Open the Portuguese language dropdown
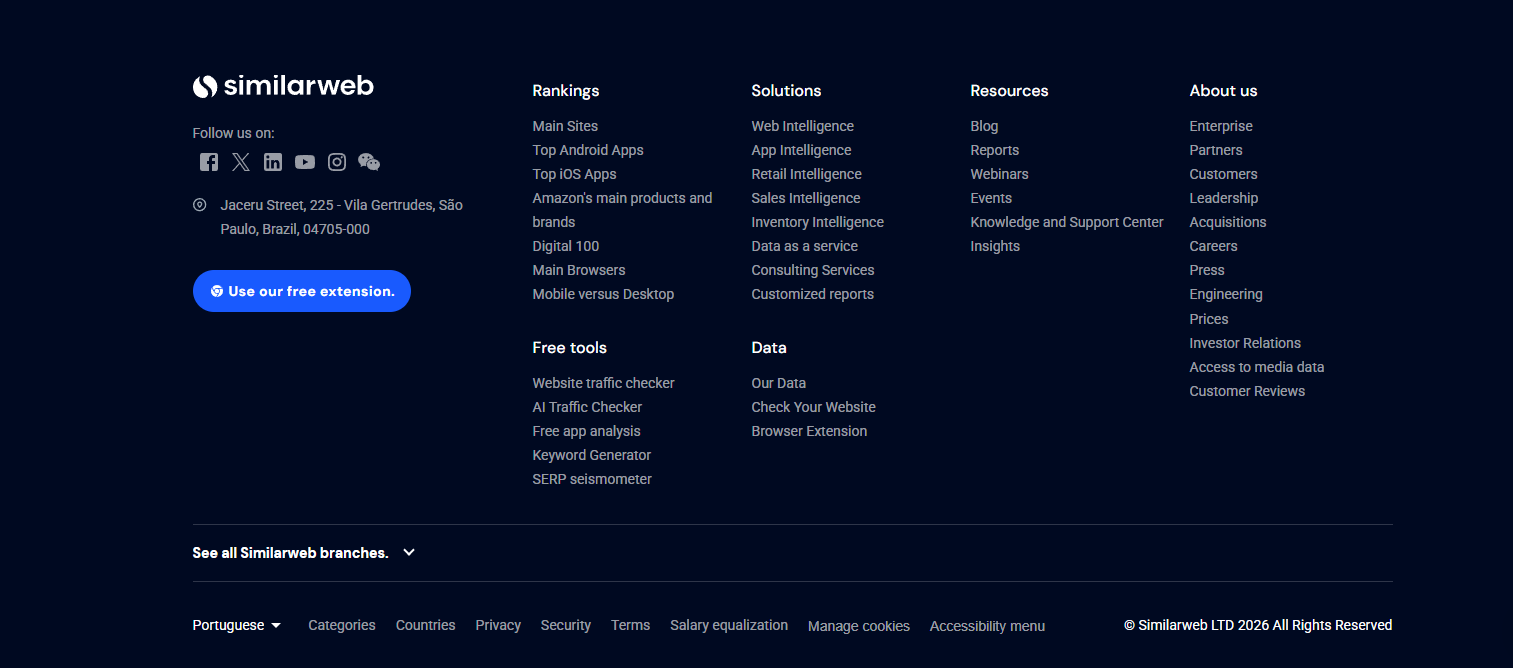Screen dimensions: 1513x668 [237, 625]
